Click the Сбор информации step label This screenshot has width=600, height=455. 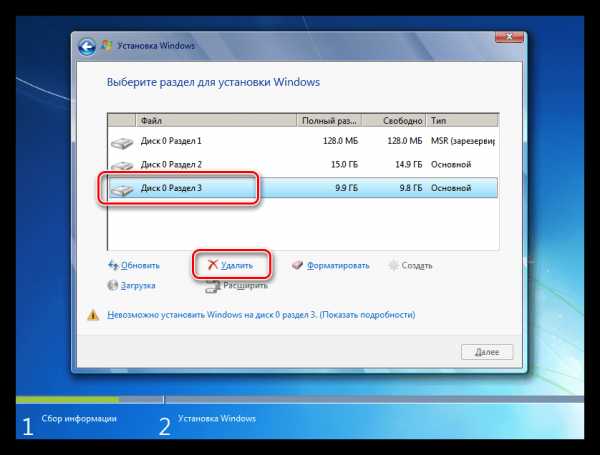pyautogui.click(x=79, y=419)
